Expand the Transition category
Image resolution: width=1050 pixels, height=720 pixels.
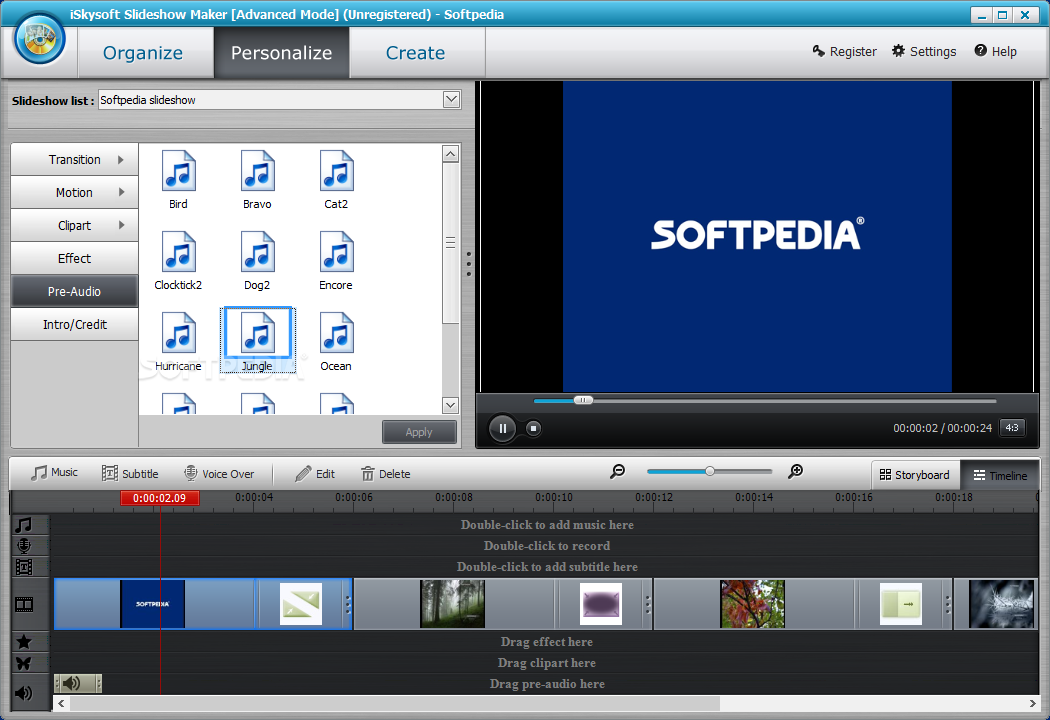click(x=74, y=159)
